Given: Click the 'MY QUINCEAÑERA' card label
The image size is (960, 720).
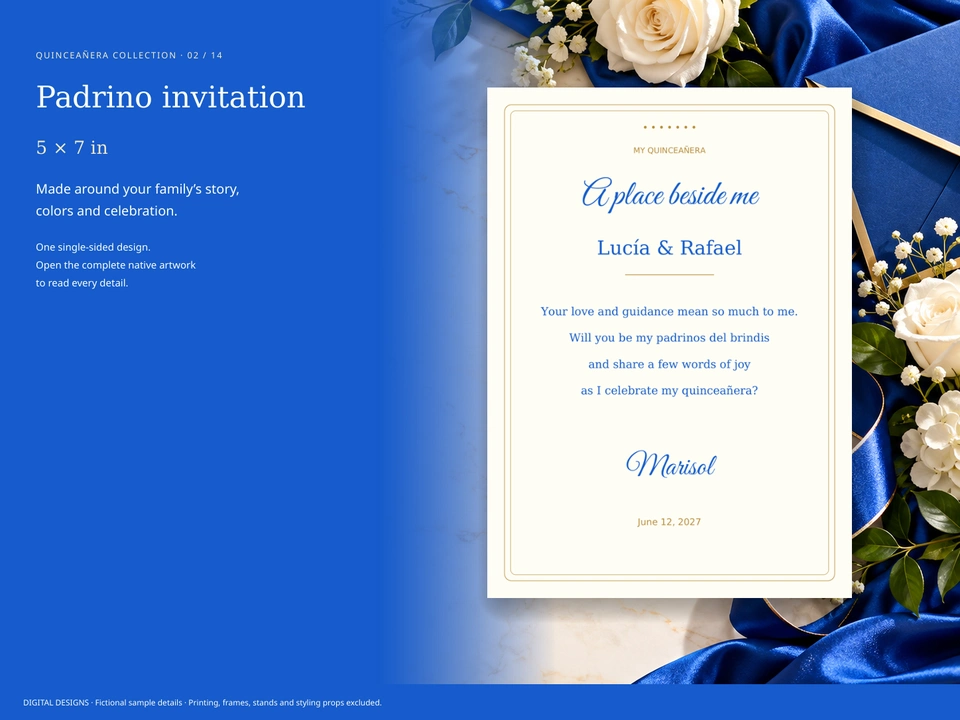Looking at the screenshot, I should [669, 150].
